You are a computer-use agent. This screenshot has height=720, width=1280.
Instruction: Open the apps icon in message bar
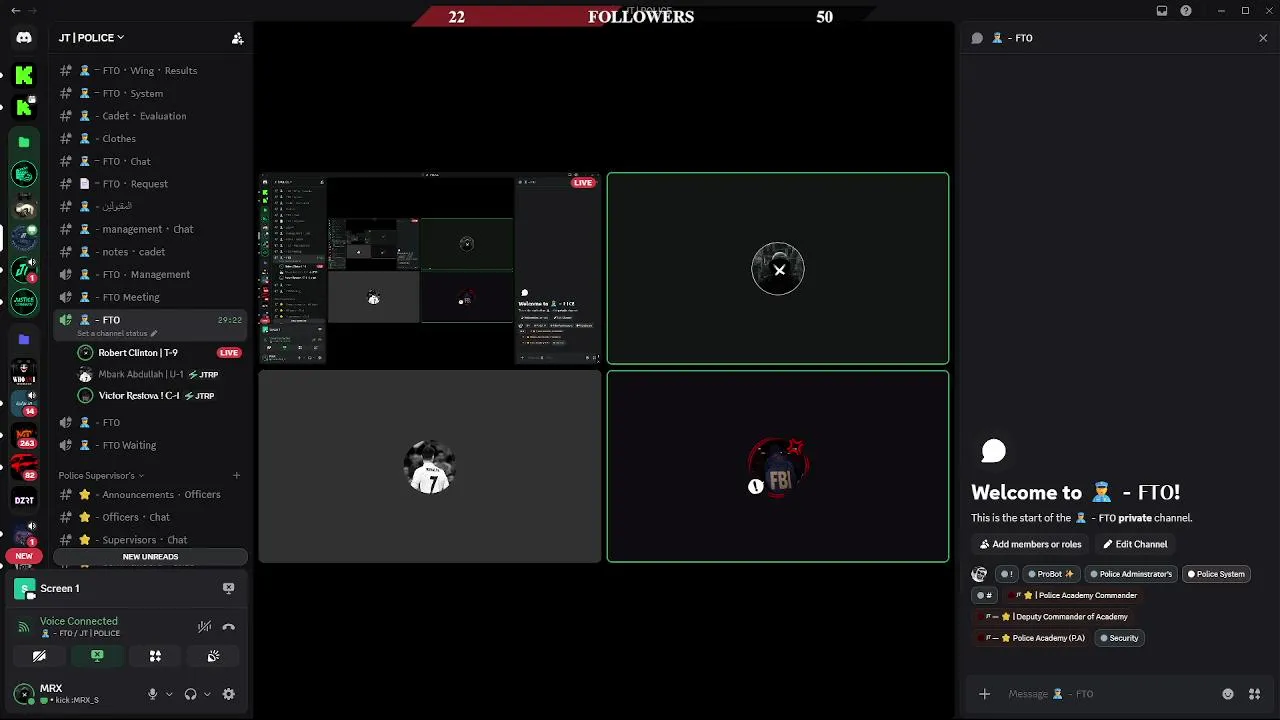[1254, 694]
